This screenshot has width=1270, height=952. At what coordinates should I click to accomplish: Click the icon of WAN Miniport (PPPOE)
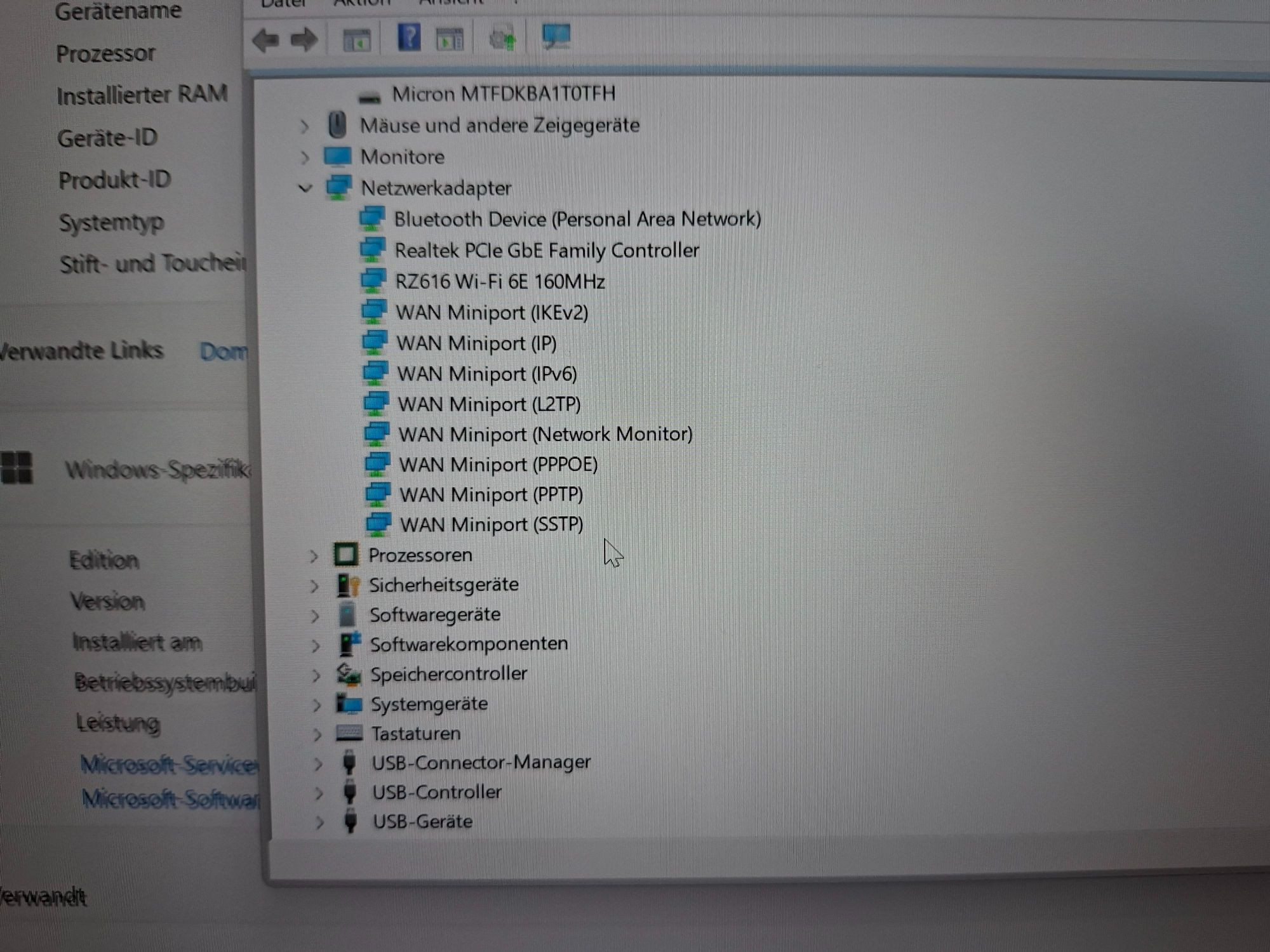point(377,465)
